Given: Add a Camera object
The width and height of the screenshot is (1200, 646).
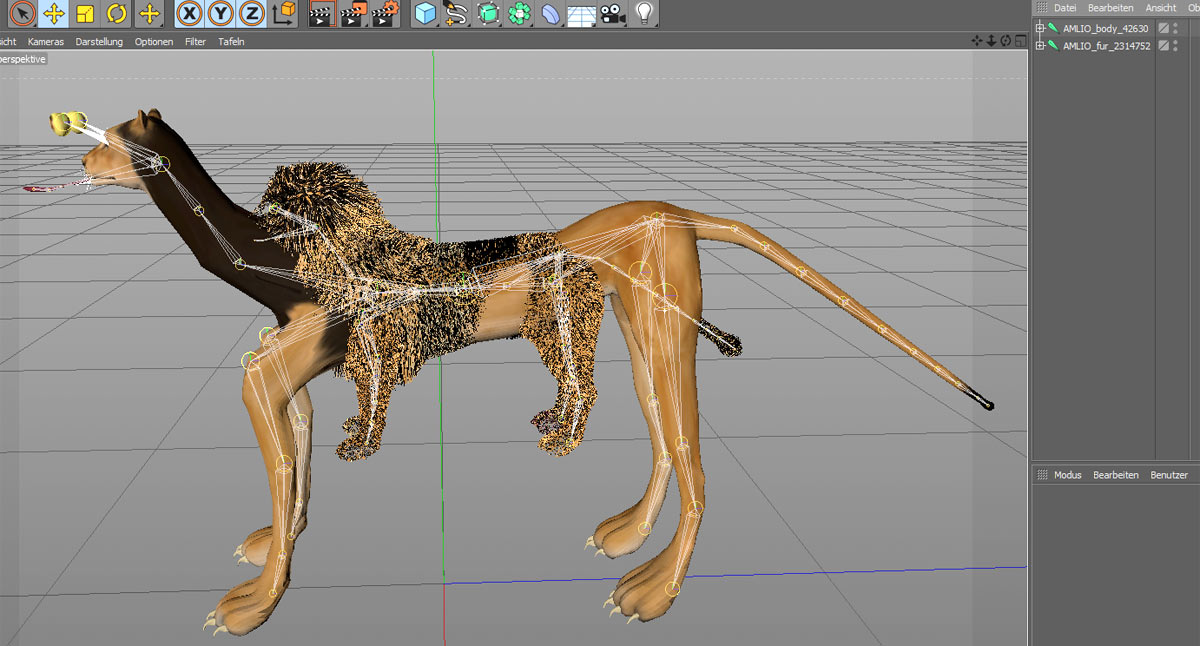Looking at the screenshot, I should 613,13.
